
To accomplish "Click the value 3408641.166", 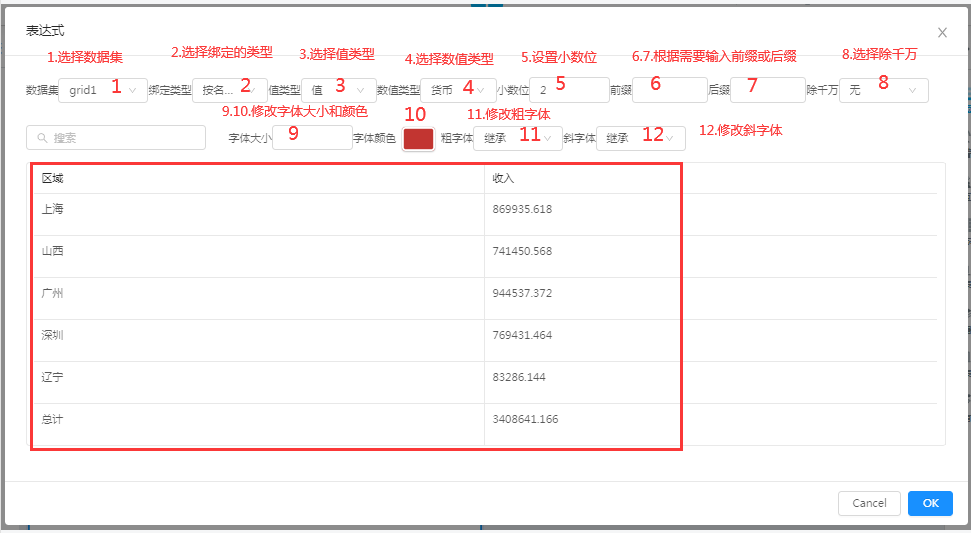I will pos(525,420).
